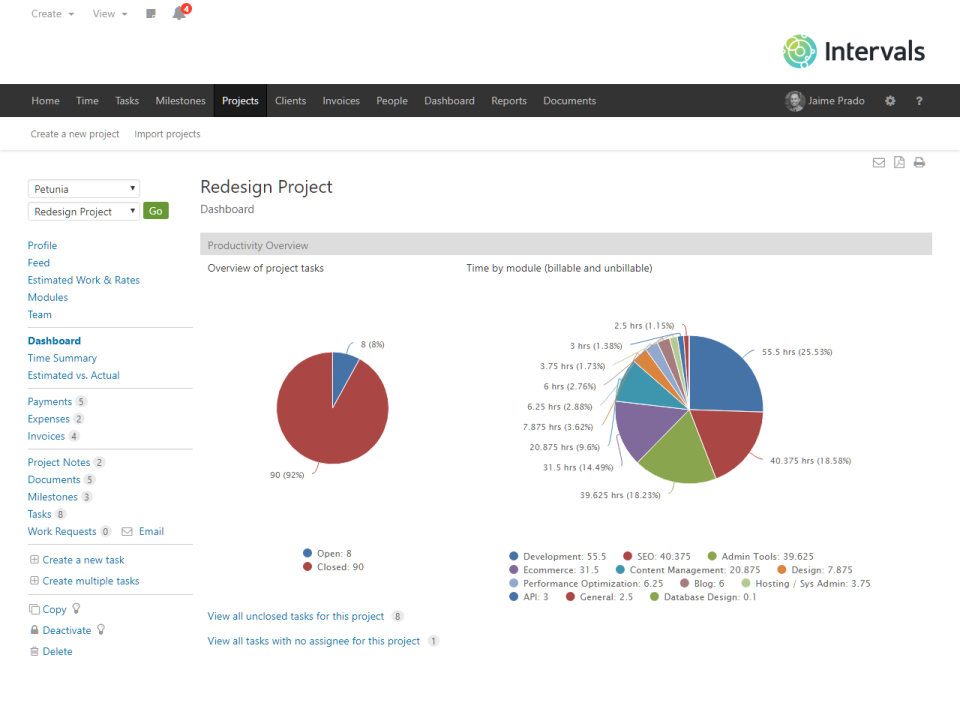View all unclosed tasks for this project
960x721 pixels.
[297, 616]
